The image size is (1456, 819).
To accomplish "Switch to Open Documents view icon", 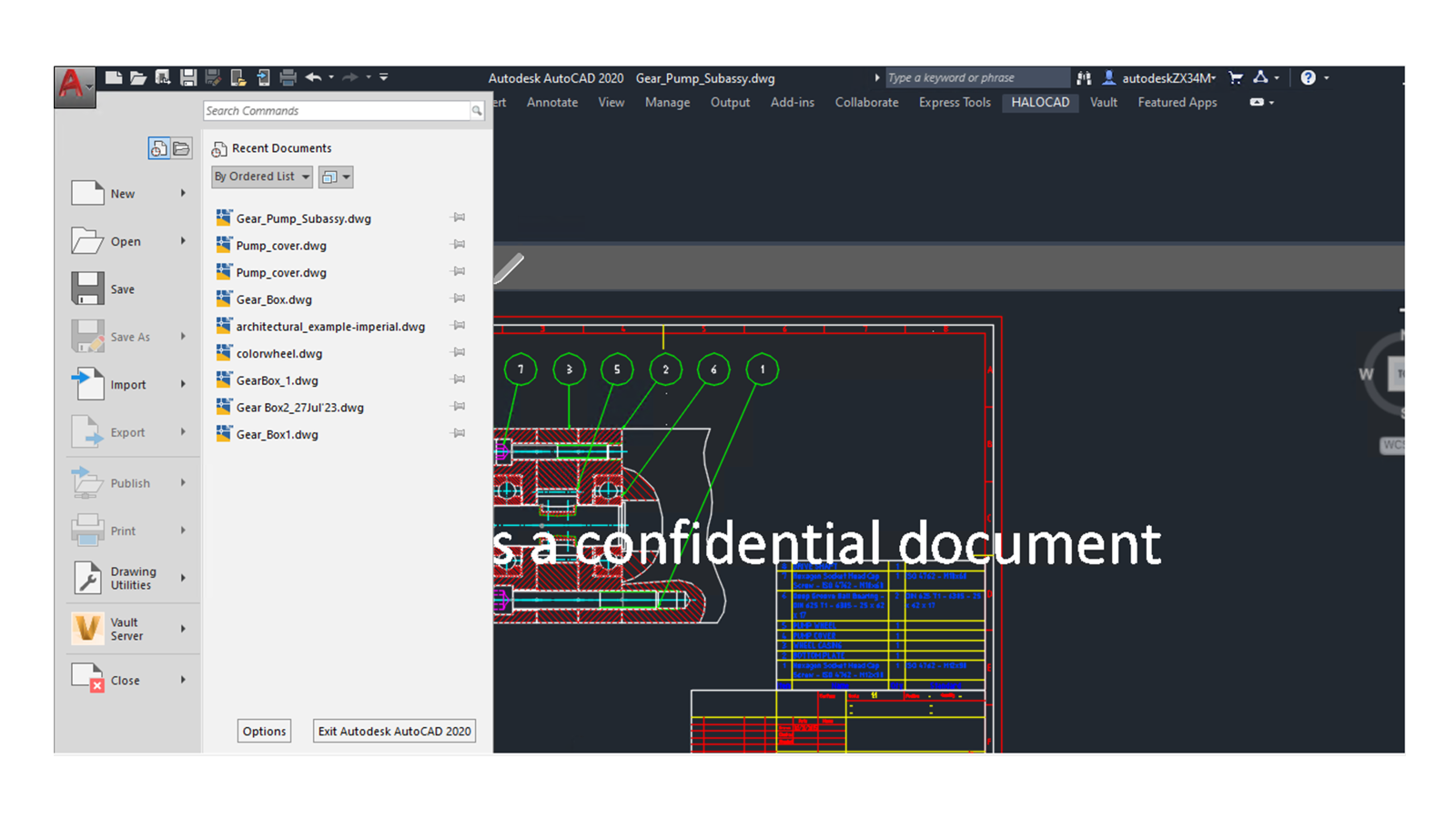I will pos(181,148).
